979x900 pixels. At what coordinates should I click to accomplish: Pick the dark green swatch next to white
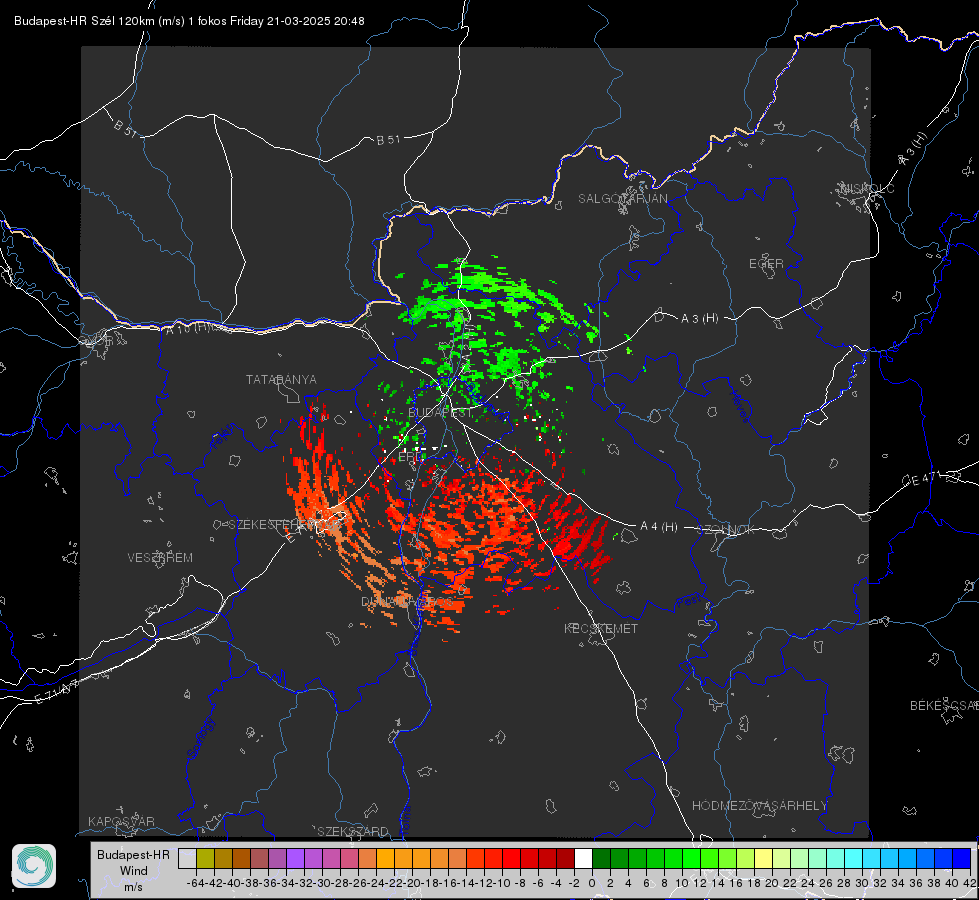(601, 858)
